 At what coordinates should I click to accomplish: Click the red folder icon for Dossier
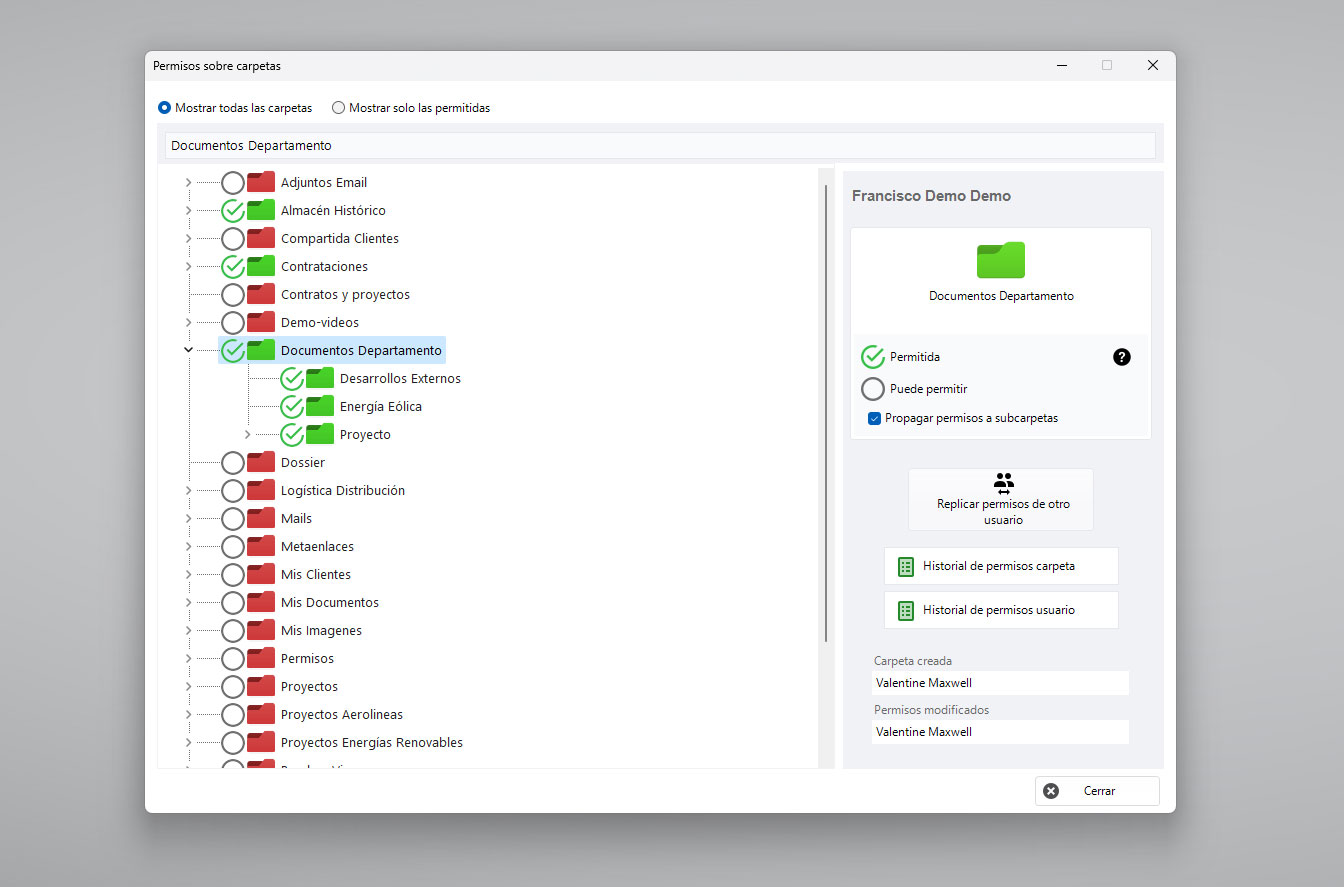[261, 462]
